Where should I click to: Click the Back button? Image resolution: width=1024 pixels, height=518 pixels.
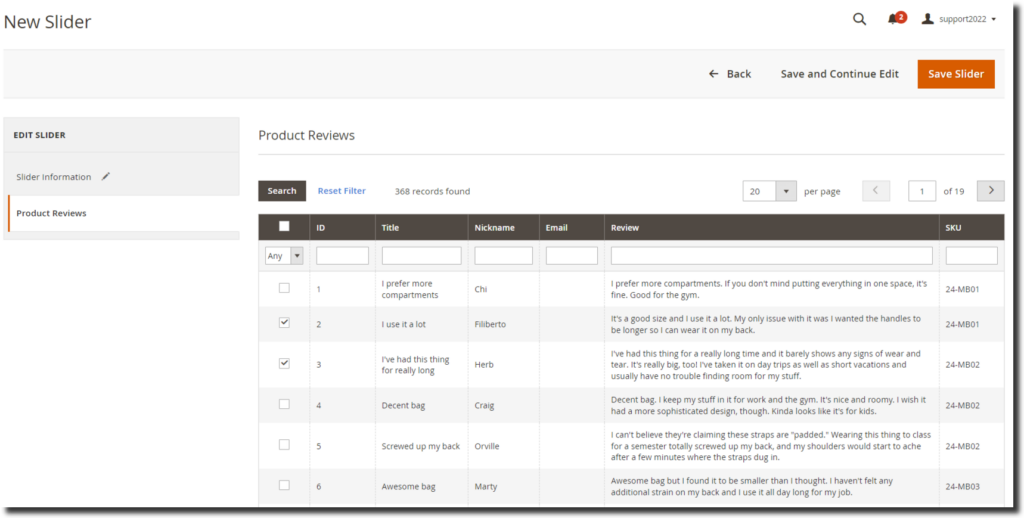pos(730,74)
